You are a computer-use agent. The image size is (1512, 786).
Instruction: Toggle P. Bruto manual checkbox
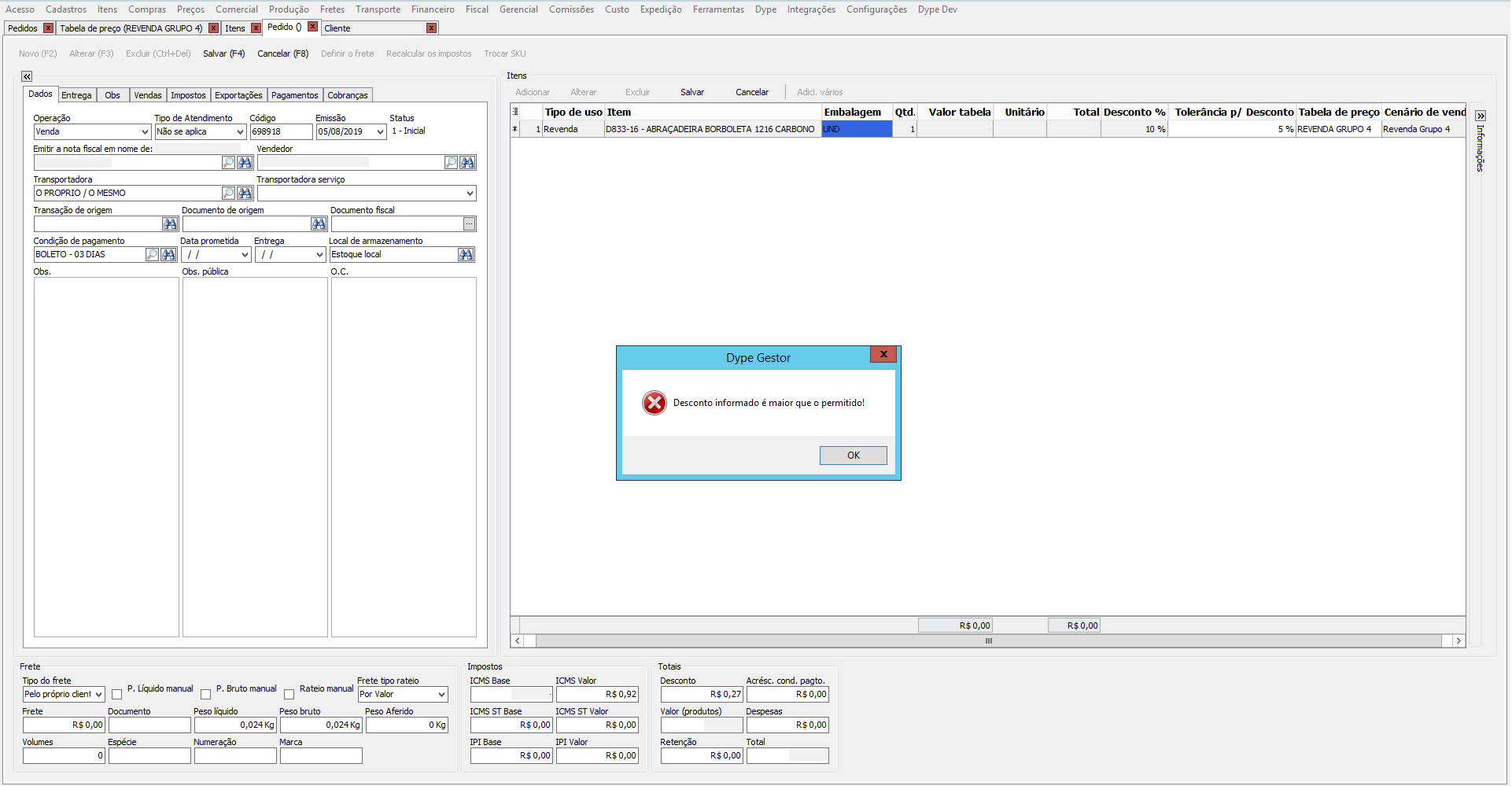pos(206,695)
